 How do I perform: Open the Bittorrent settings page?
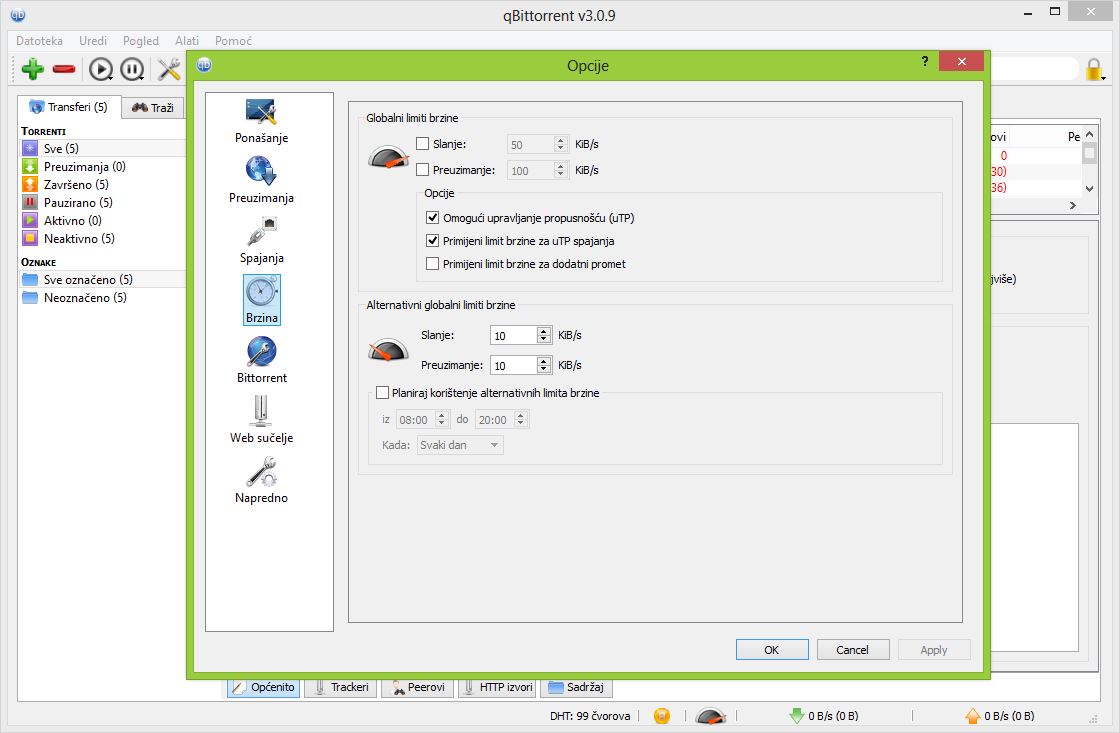261,361
